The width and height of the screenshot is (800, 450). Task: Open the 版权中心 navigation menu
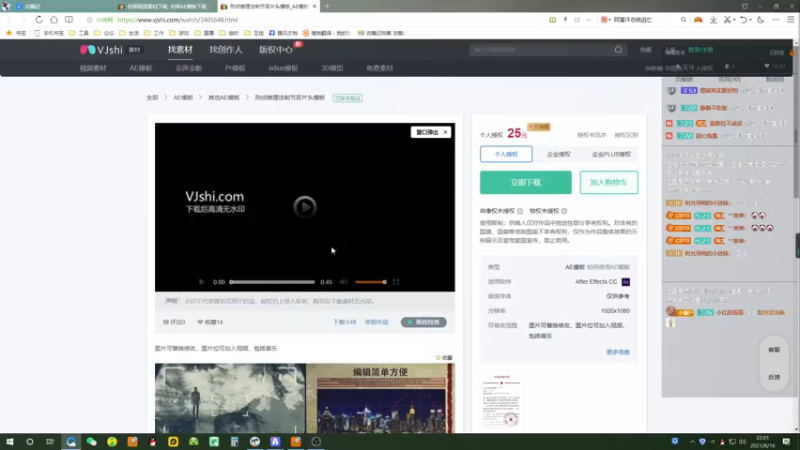[x=276, y=49]
